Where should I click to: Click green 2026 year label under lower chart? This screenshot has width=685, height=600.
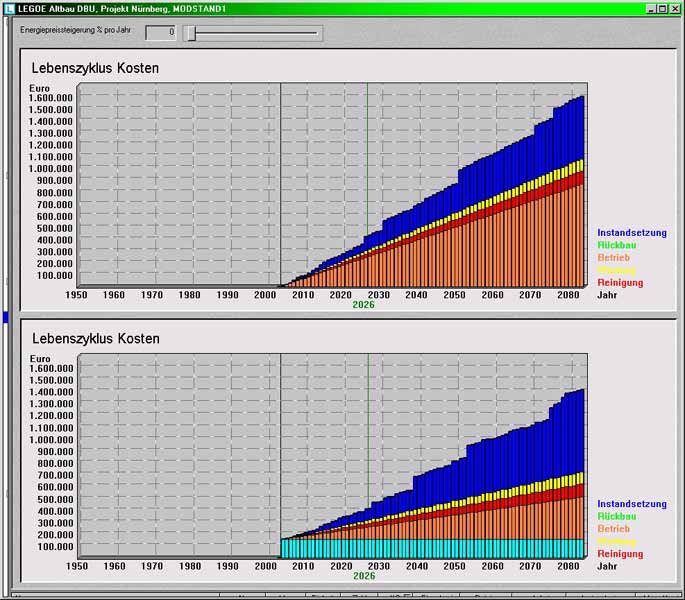click(x=364, y=576)
